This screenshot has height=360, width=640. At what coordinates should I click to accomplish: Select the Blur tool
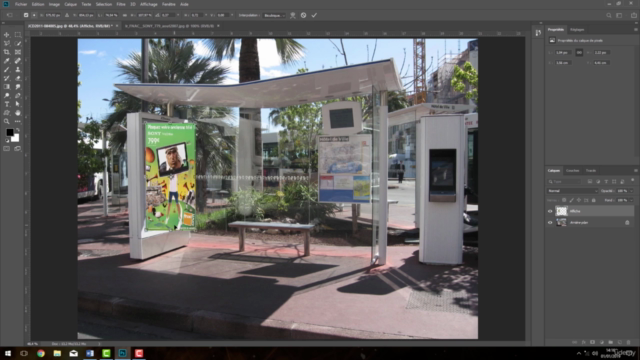pyautogui.click(x=18, y=87)
